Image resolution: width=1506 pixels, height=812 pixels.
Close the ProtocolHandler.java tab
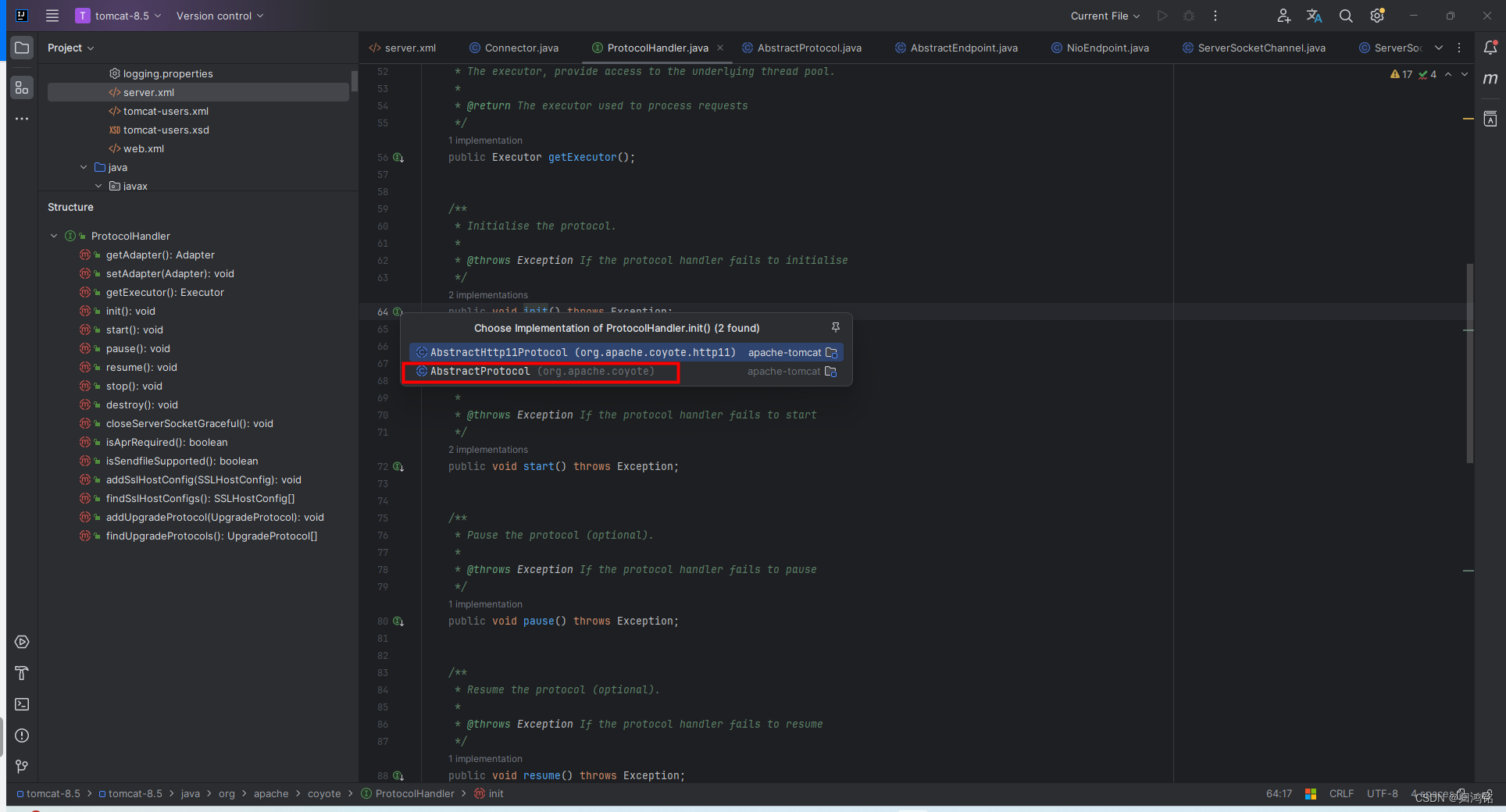coord(720,48)
